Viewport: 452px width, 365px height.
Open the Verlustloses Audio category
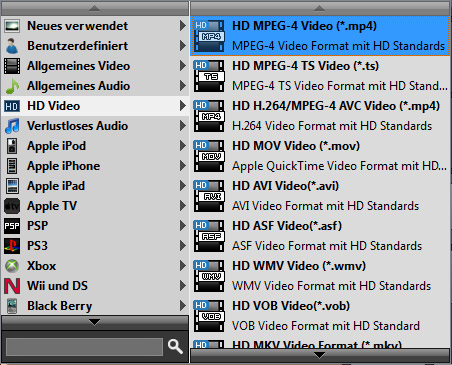[x=95, y=126]
